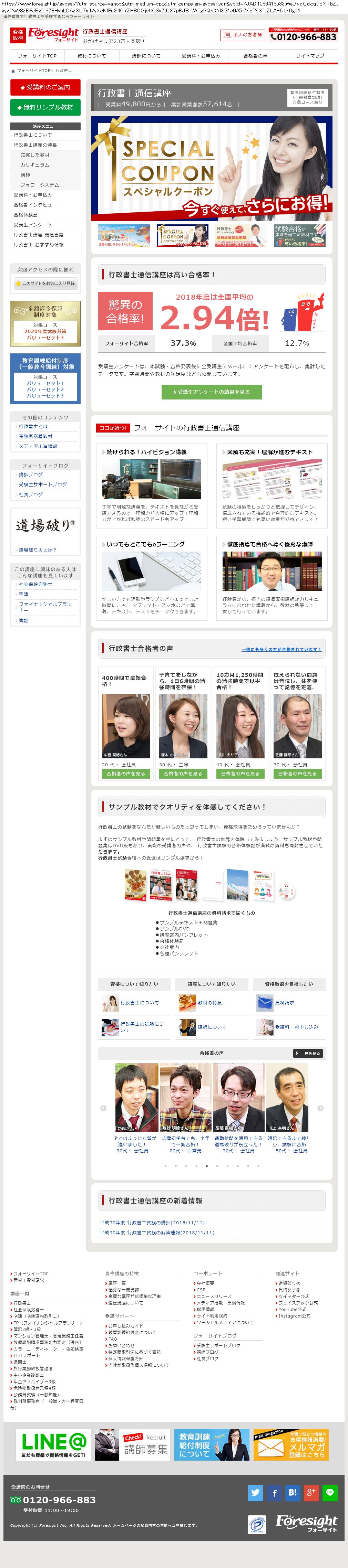Click the large SPECIAL COUPON hero banner
Image resolution: width=348 pixels, height=1568 pixels.
tap(212, 169)
